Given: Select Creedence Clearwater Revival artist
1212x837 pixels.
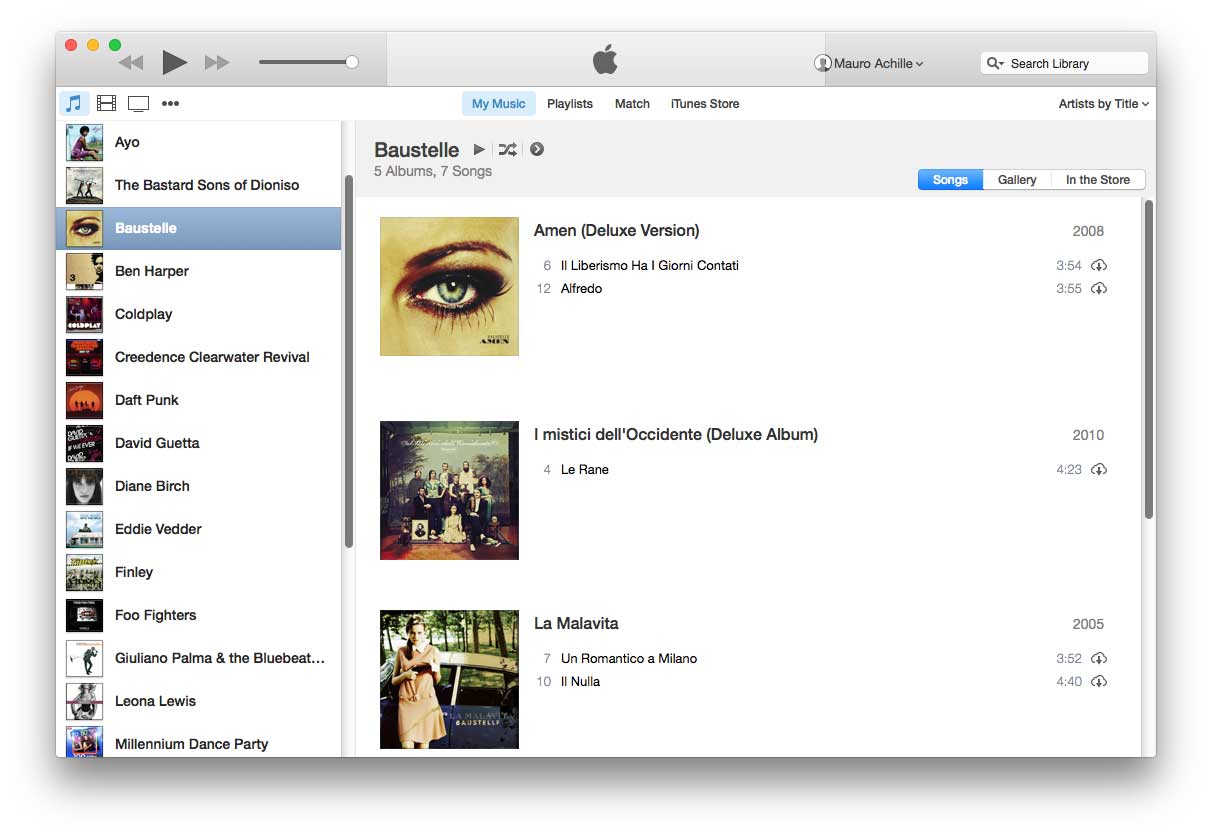Looking at the screenshot, I should pyautogui.click(x=198, y=357).
